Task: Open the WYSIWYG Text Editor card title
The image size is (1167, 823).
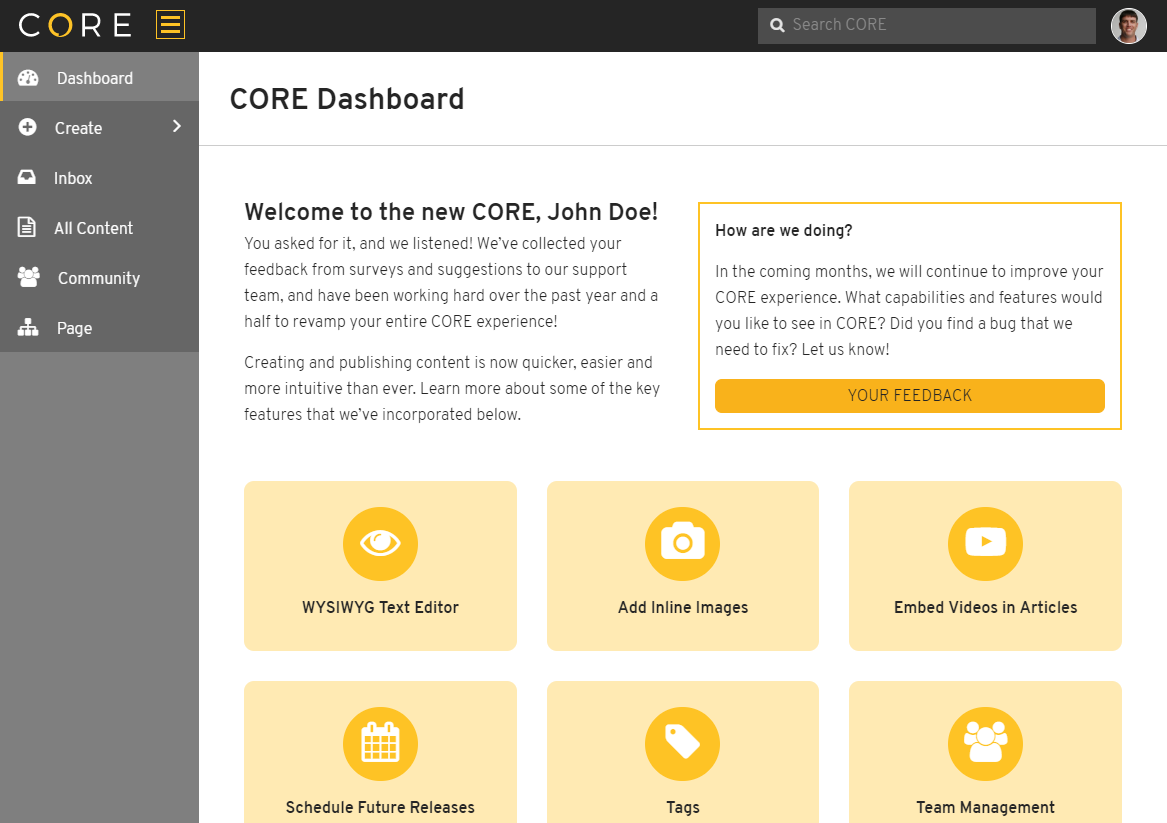Action: [380, 607]
